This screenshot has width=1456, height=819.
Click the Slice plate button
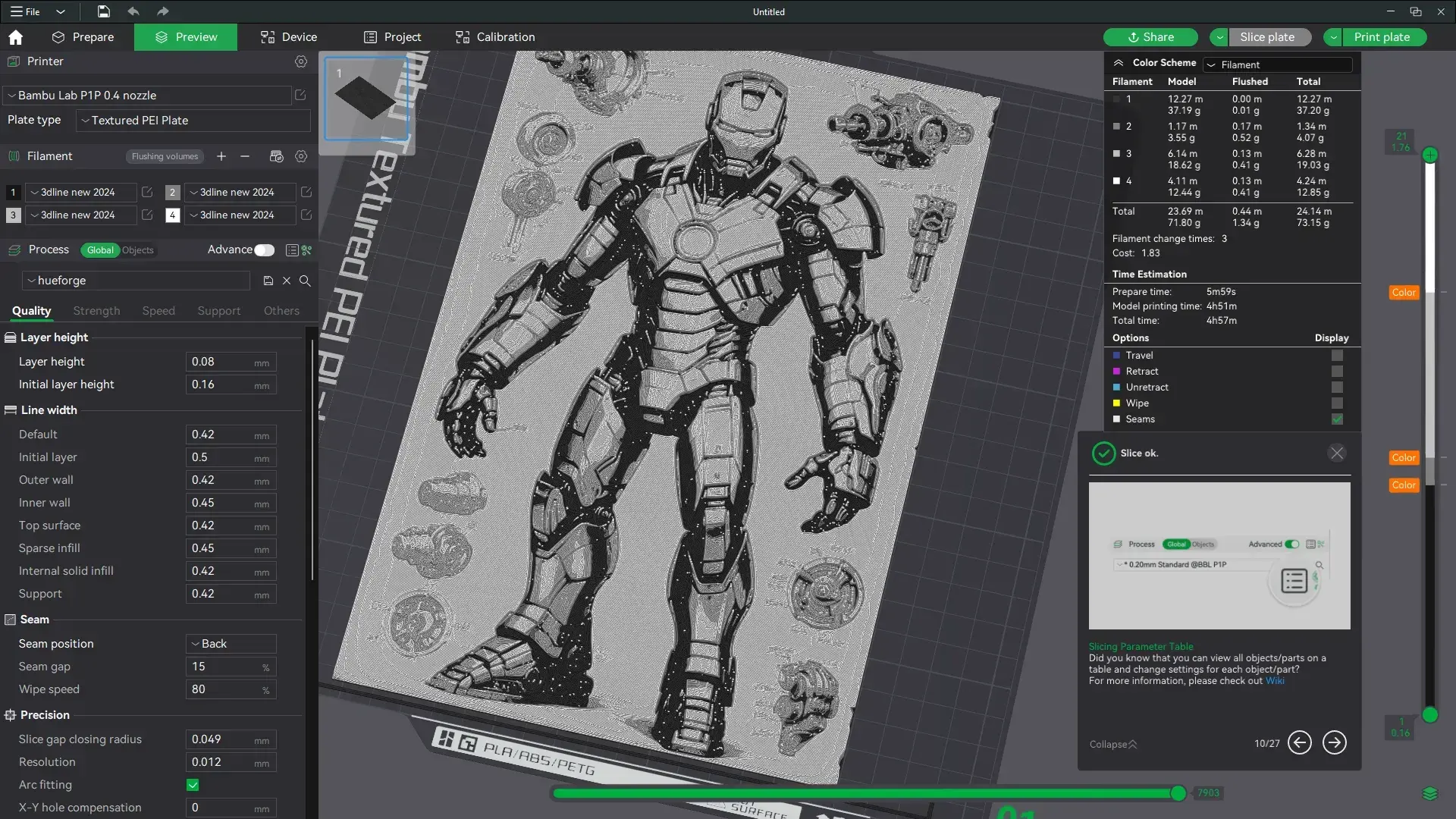click(1269, 36)
